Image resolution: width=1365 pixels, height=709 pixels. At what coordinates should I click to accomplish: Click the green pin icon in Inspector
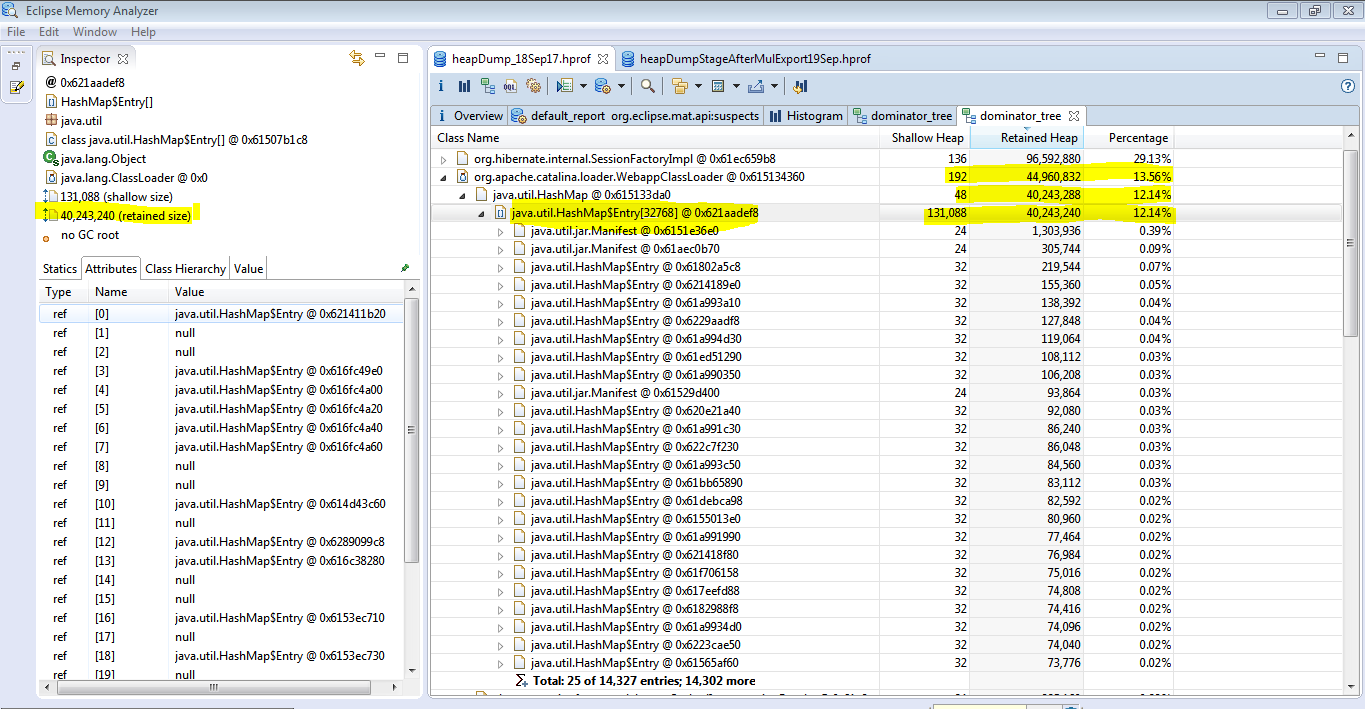coord(405,268)
